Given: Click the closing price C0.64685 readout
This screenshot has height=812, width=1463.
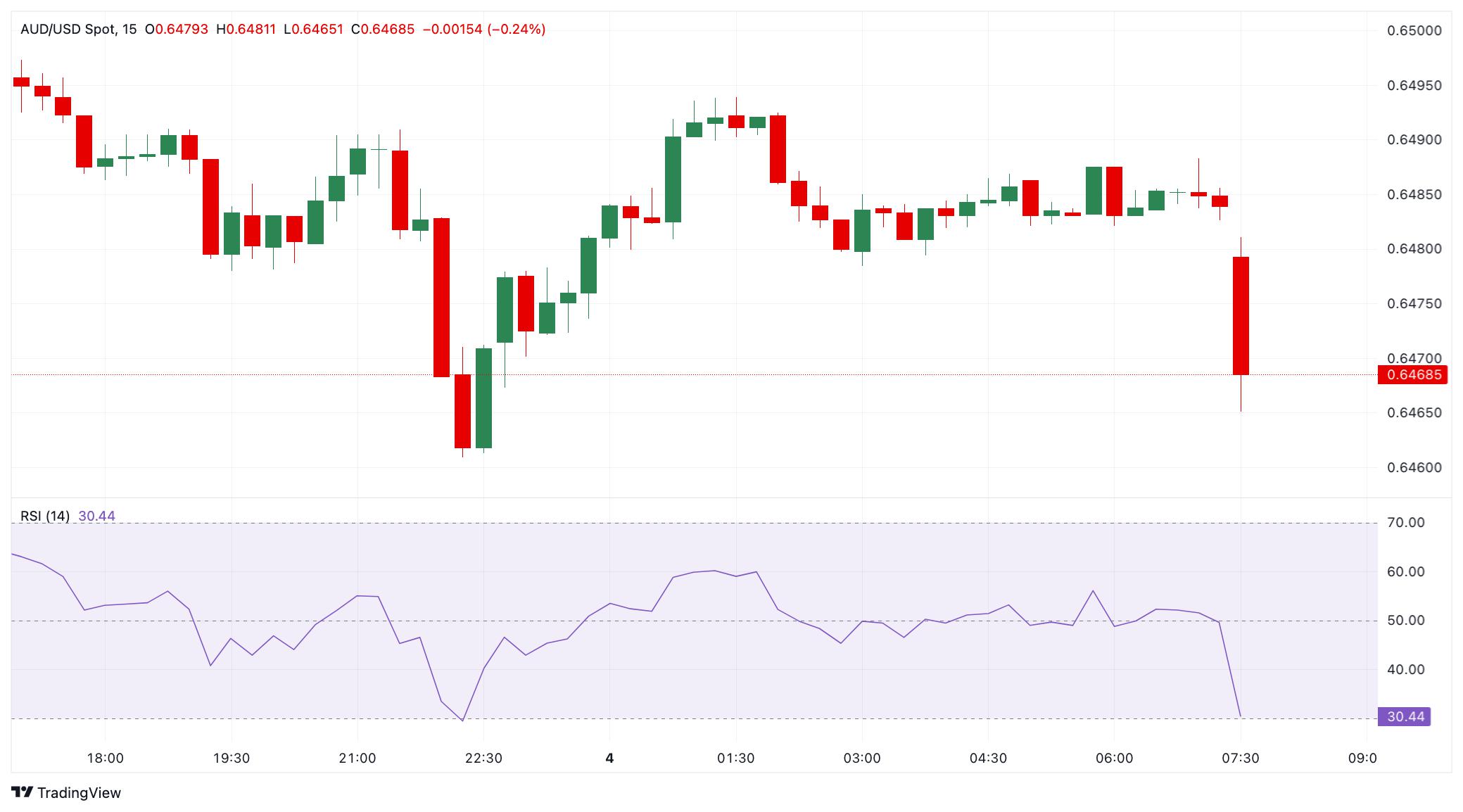Looking at the screenshot, I should [x=383, y=30].
